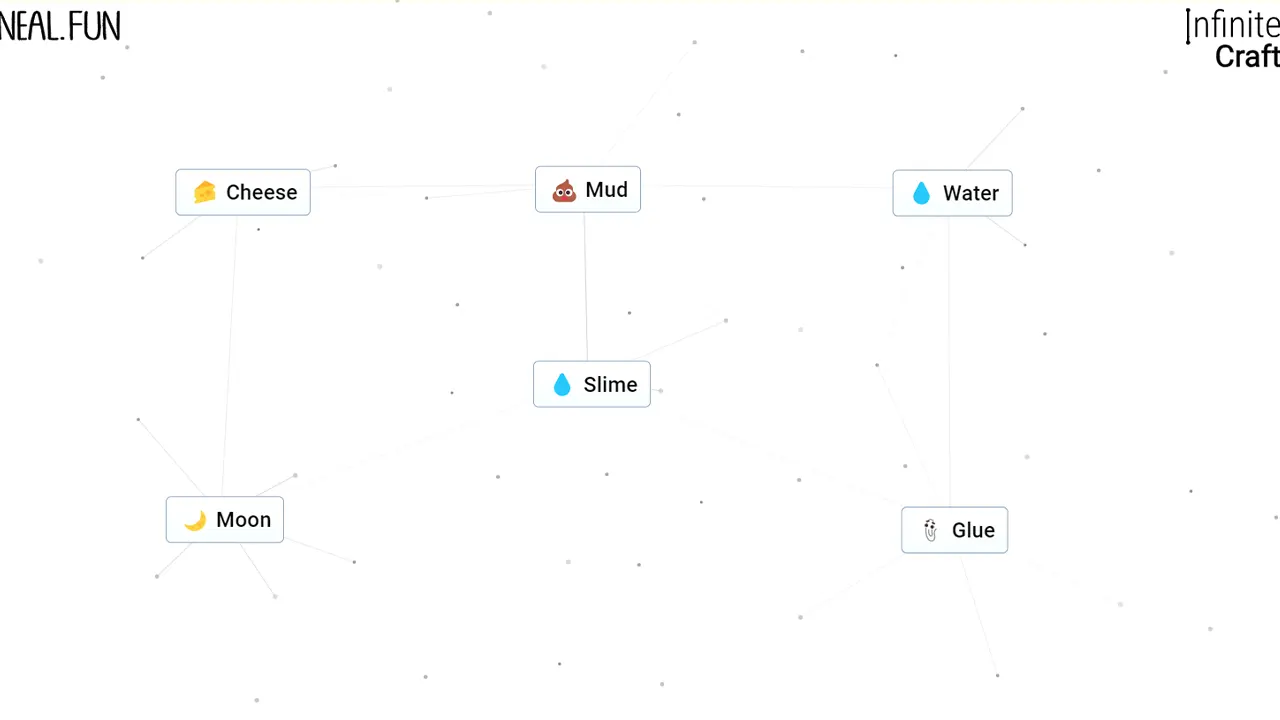Click the crescent moon emoji icon
Image resolution: width=1280 pixels, height=720 pixels.
tap(195, 520)
